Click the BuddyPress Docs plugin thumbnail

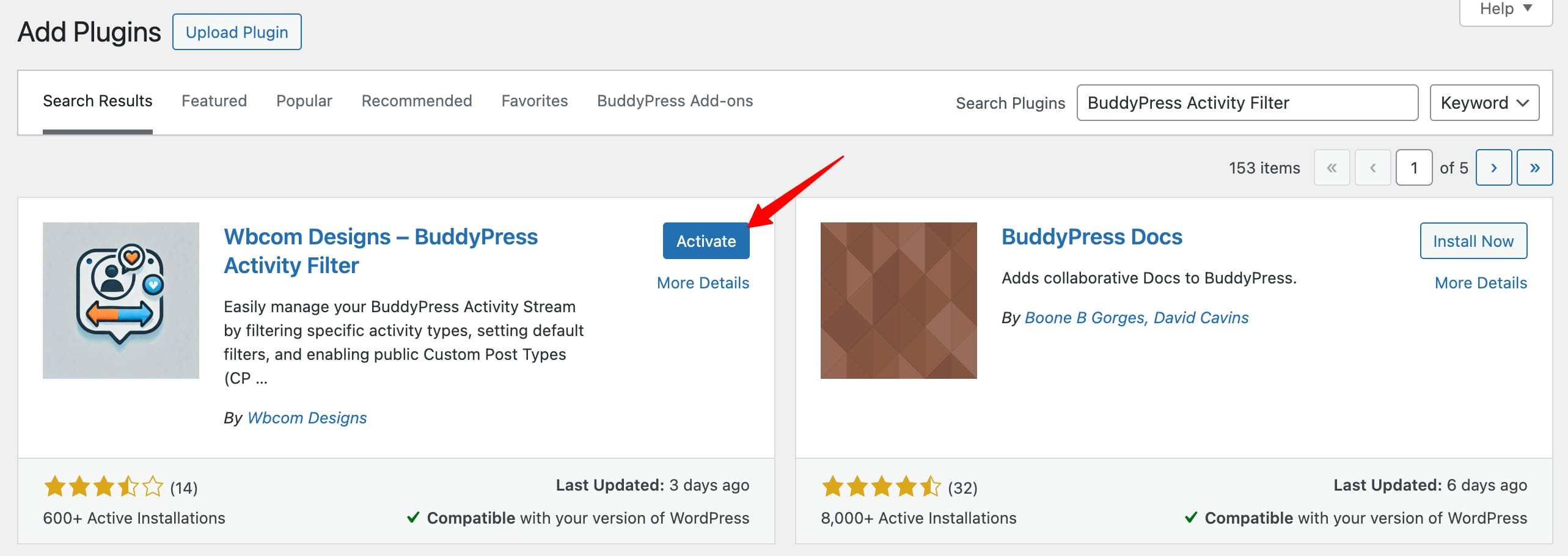(898, 301)
